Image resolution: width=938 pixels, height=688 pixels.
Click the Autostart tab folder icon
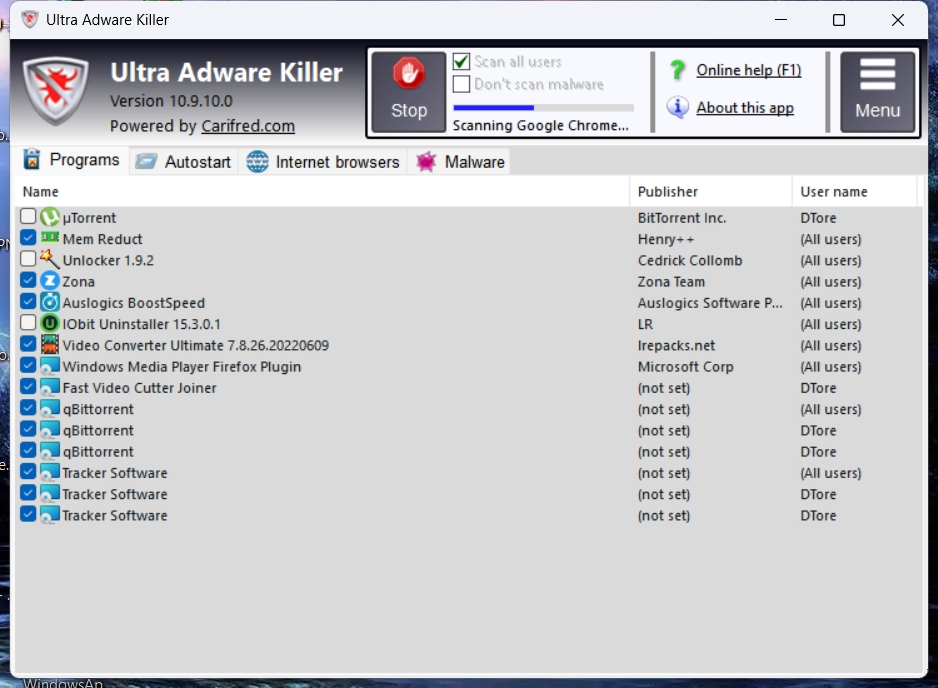point(145,162)
